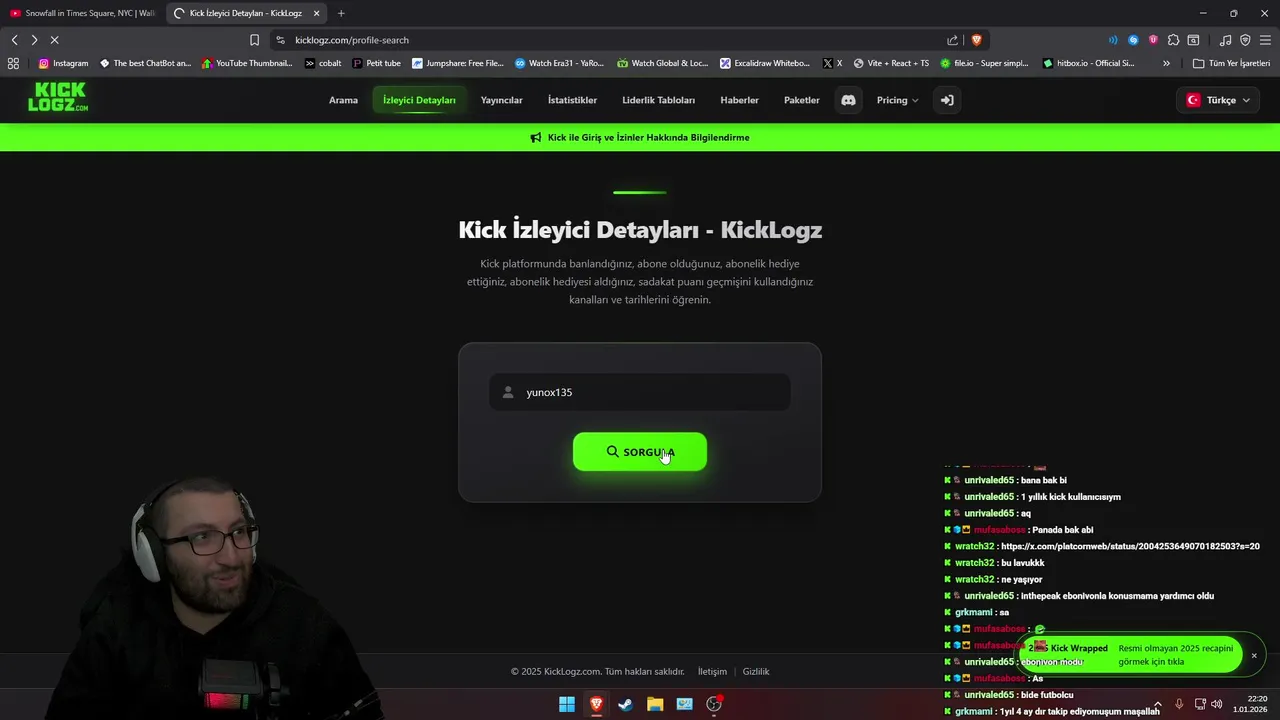Screen dimensions: 1280x720
Task: Close the KickLogz browser tab
Action: (317, 13)
